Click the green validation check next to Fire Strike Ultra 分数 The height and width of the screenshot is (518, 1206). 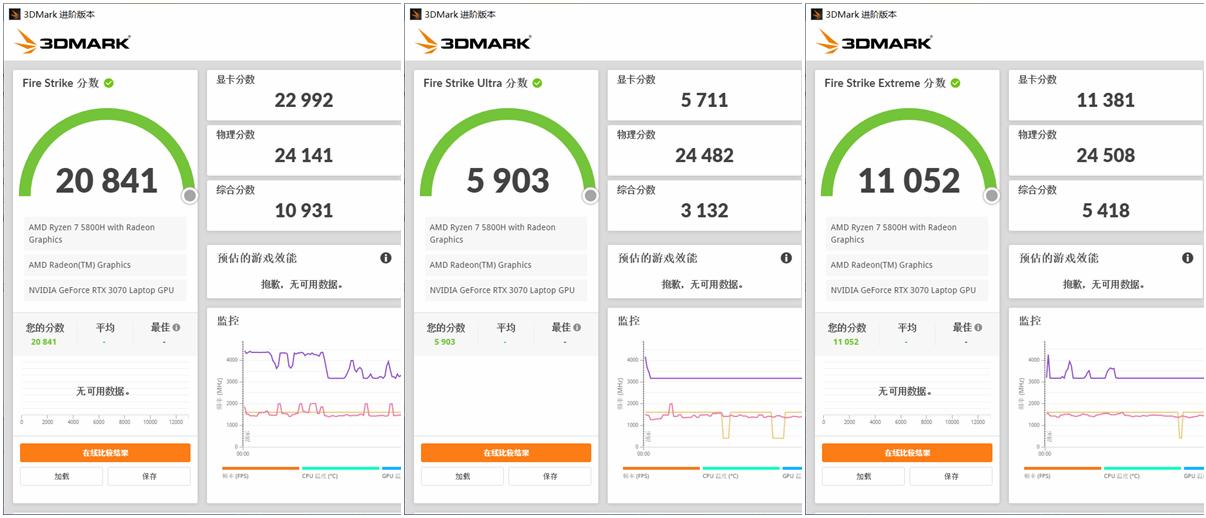pos(536,83)
